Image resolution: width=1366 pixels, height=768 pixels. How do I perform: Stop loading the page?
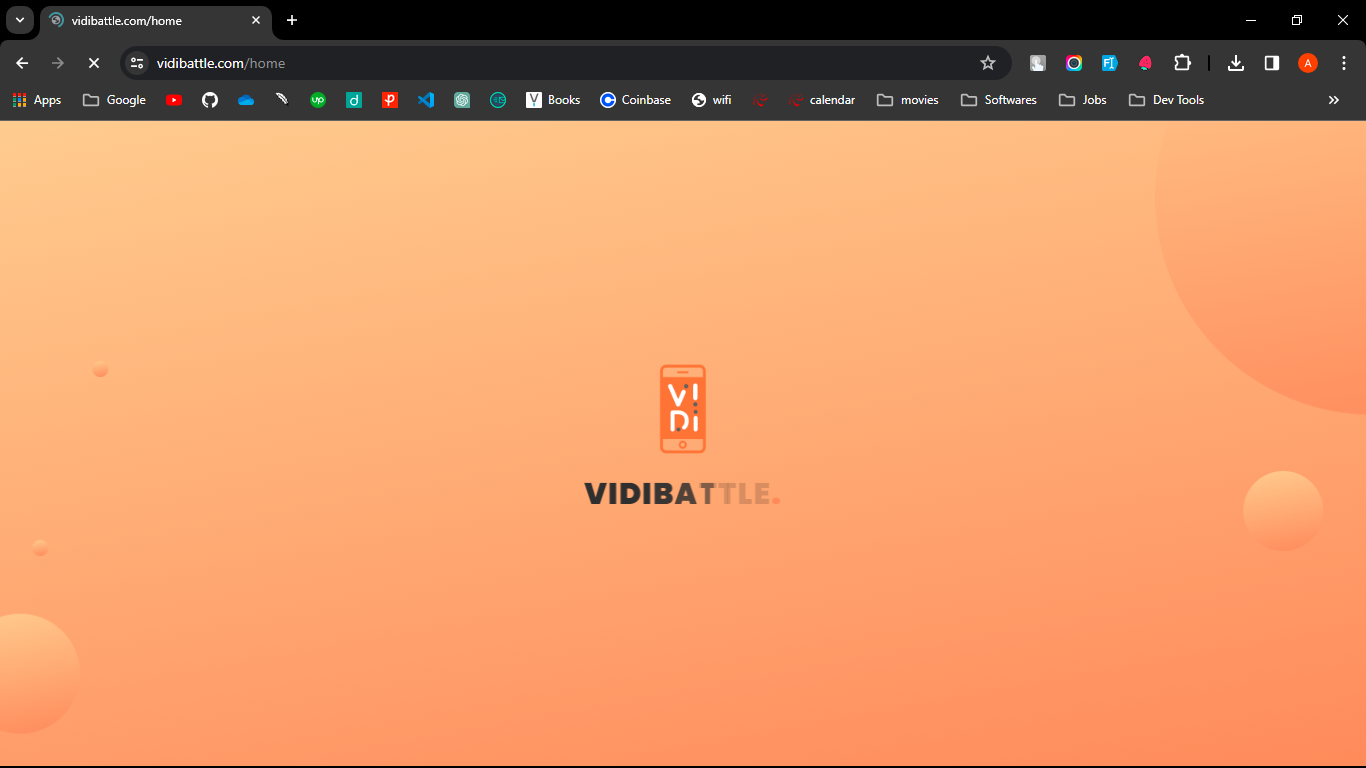(94, 63)
